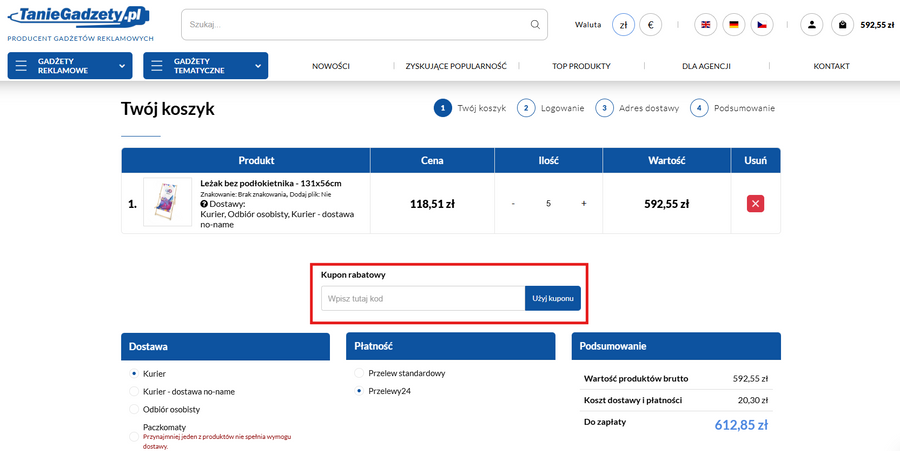Expand Gadżety reklamowe dropdown menu
This screenshot has width=900, height=451.
(x=69, y=66)
